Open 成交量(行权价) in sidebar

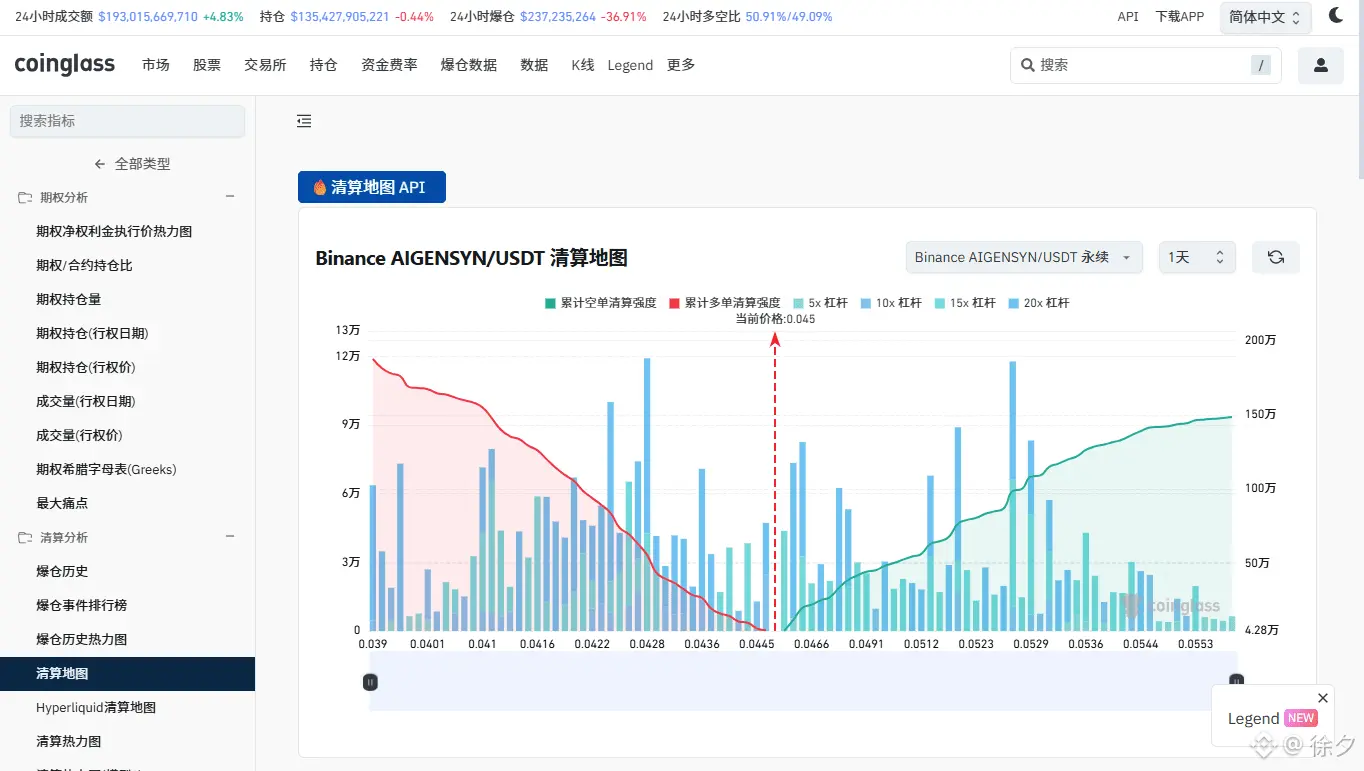pos(79,436)
